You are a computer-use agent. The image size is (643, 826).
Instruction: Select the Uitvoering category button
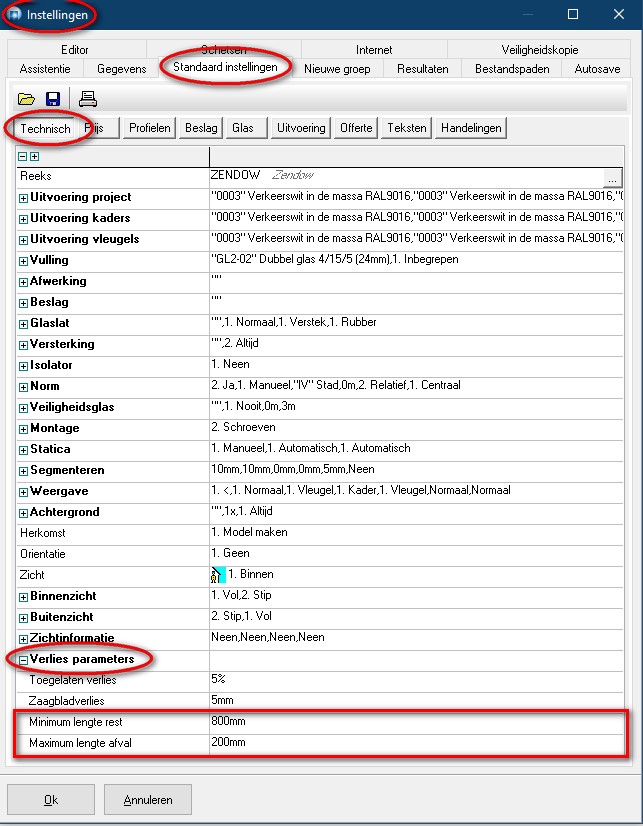(x=301, y=128)
